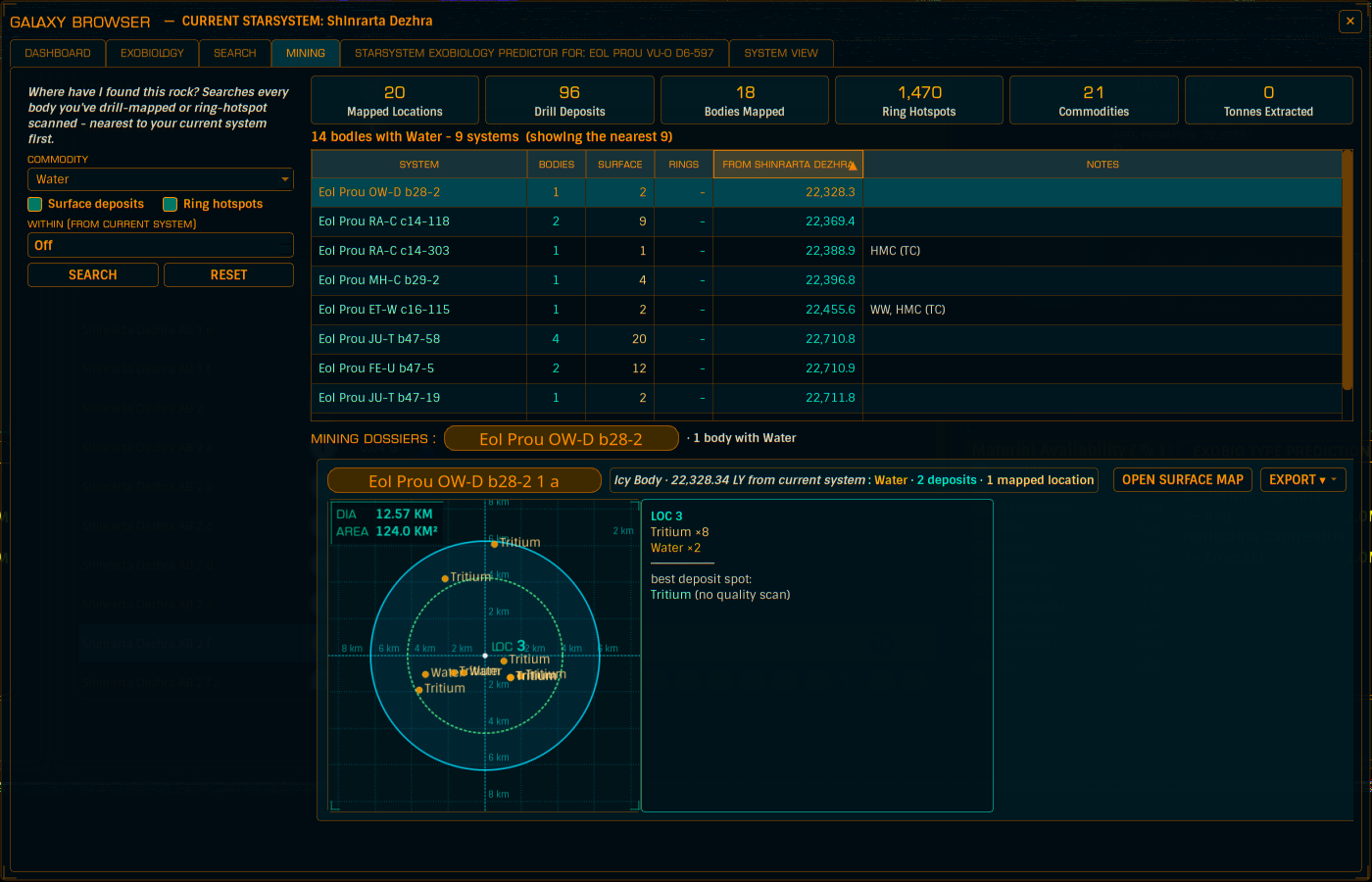This screenshot has height=882, width=1372.
Task: Select row Eol Prou OW-D b28-2
Action: point(826,192)
